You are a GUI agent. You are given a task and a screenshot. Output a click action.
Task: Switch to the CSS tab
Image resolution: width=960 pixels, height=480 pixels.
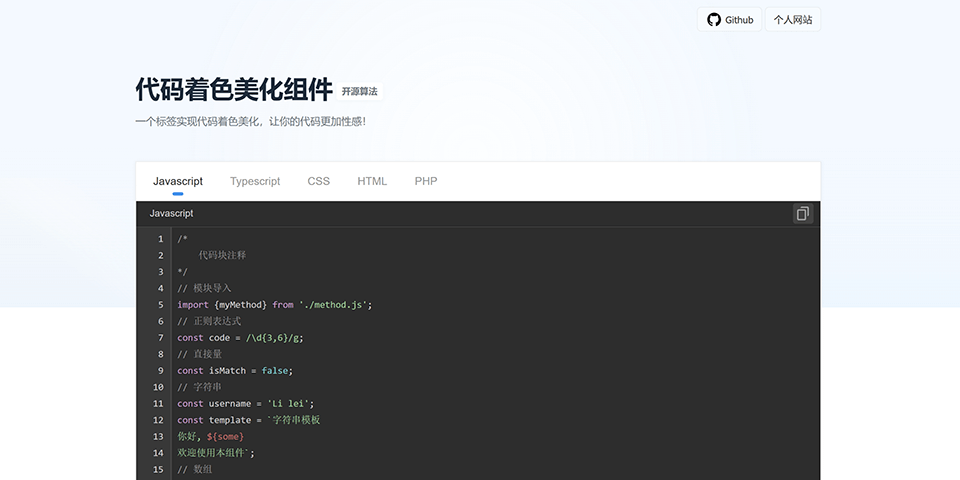point(318,181)
